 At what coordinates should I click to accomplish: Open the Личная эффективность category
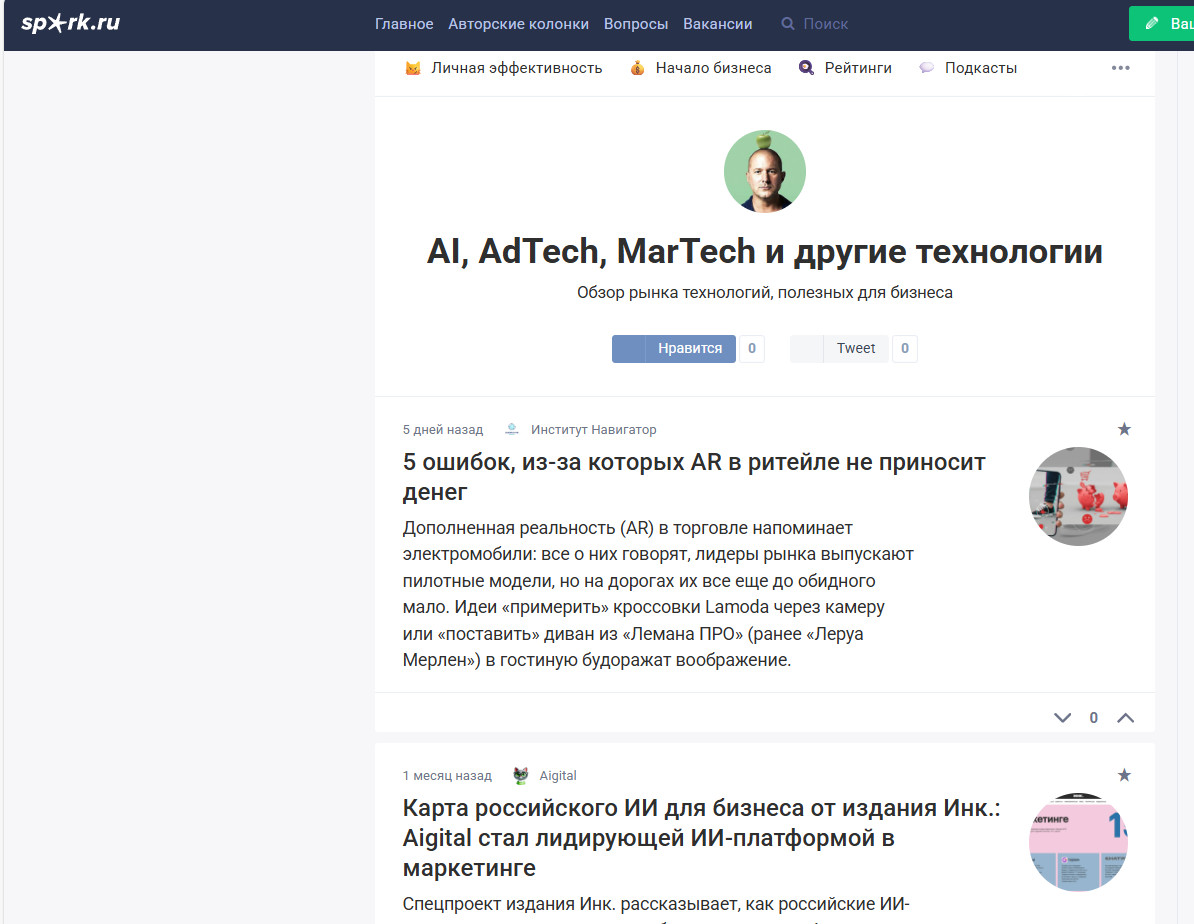(516, 68)
